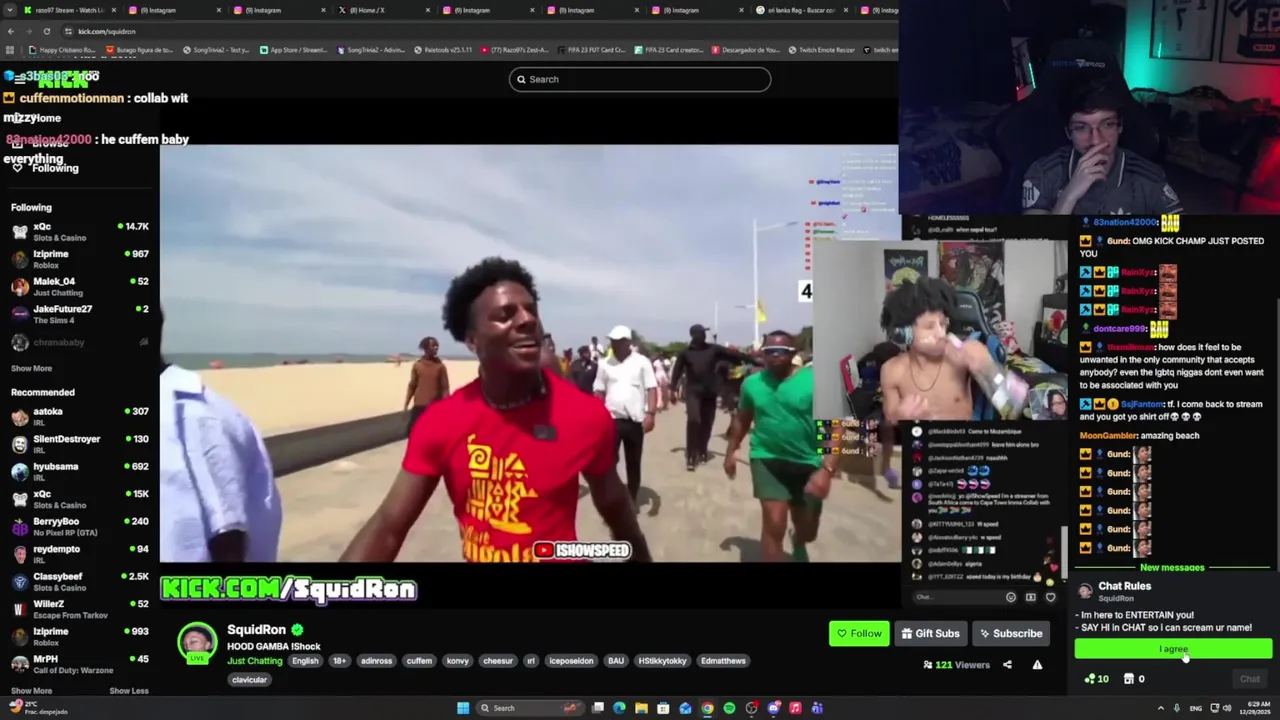1280x720 pixels.
Task: Select the English language tag
Action: (305, 661)
